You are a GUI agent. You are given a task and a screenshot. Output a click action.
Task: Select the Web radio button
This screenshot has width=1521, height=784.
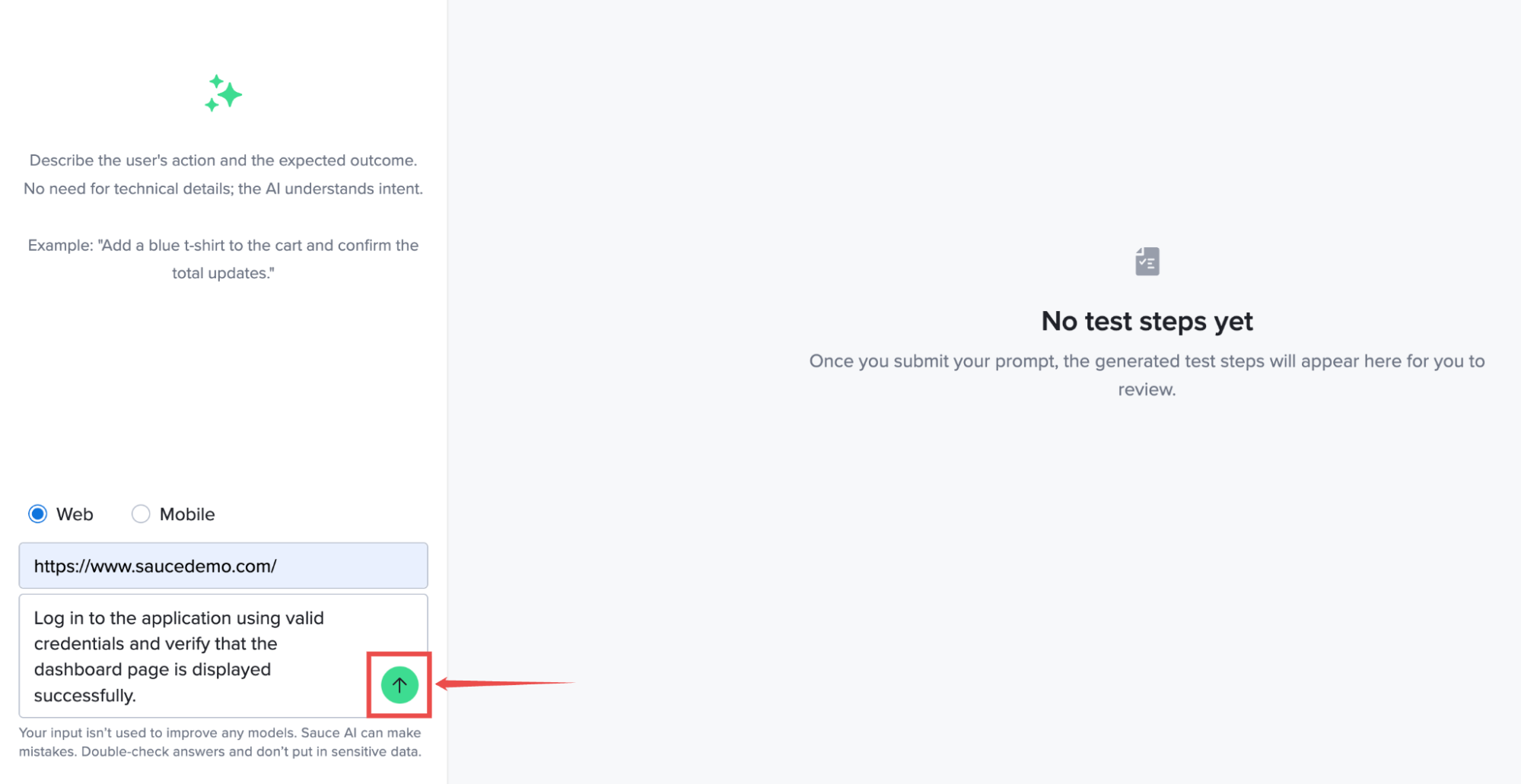click(37, 514)
